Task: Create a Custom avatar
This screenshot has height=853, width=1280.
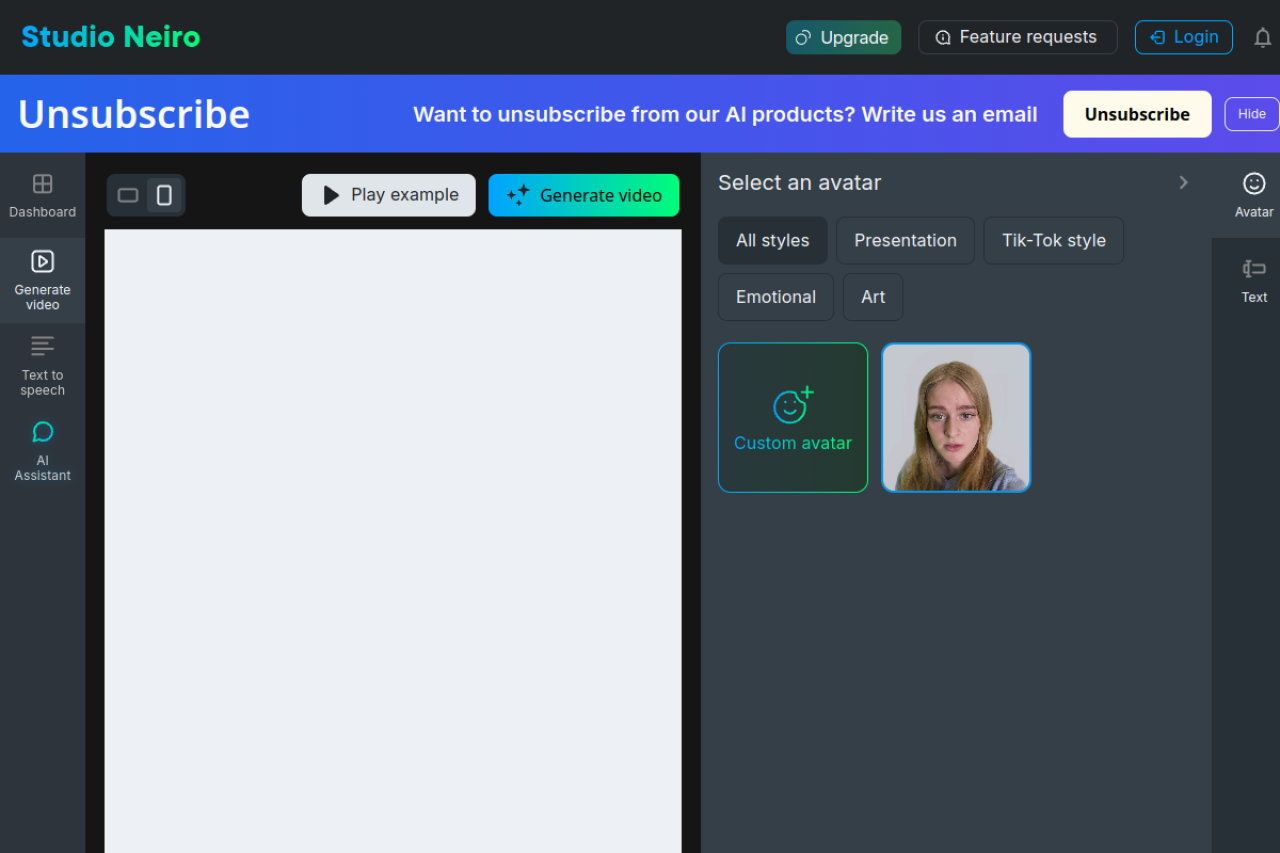Action: [793, 418]
